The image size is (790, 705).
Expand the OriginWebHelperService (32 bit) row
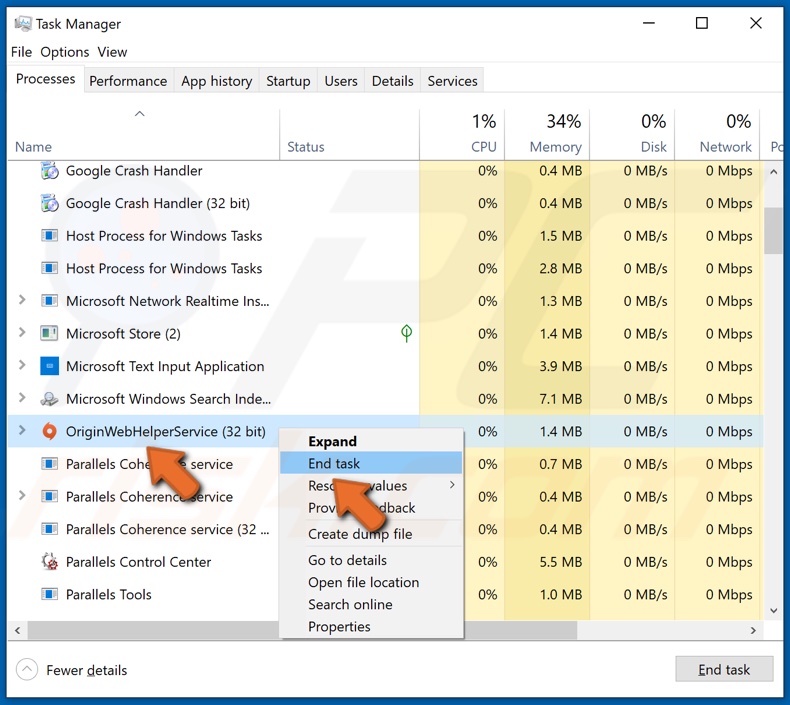22,430
